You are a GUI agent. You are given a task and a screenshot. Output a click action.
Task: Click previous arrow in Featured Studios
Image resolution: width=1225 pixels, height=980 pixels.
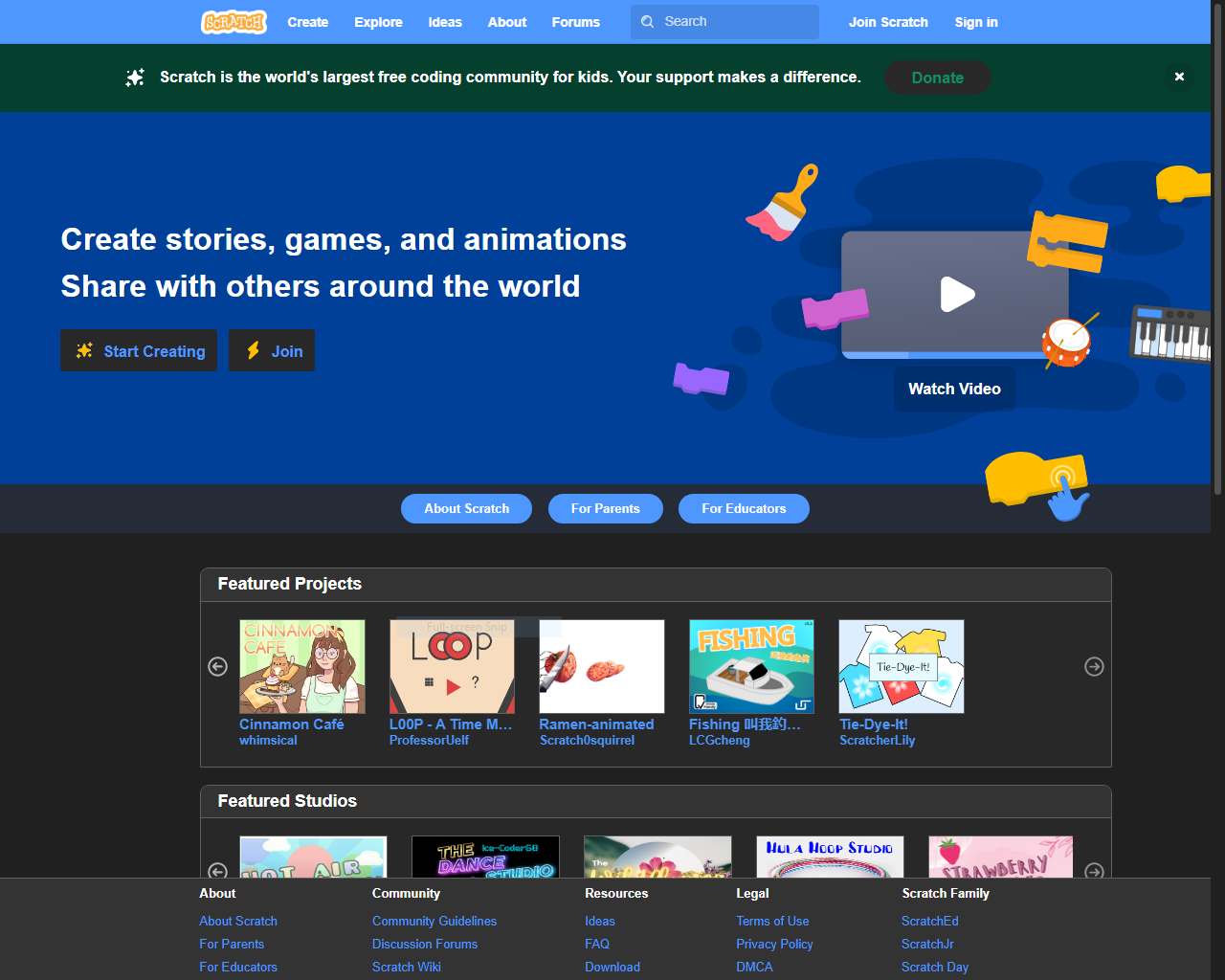pos(217,871)
